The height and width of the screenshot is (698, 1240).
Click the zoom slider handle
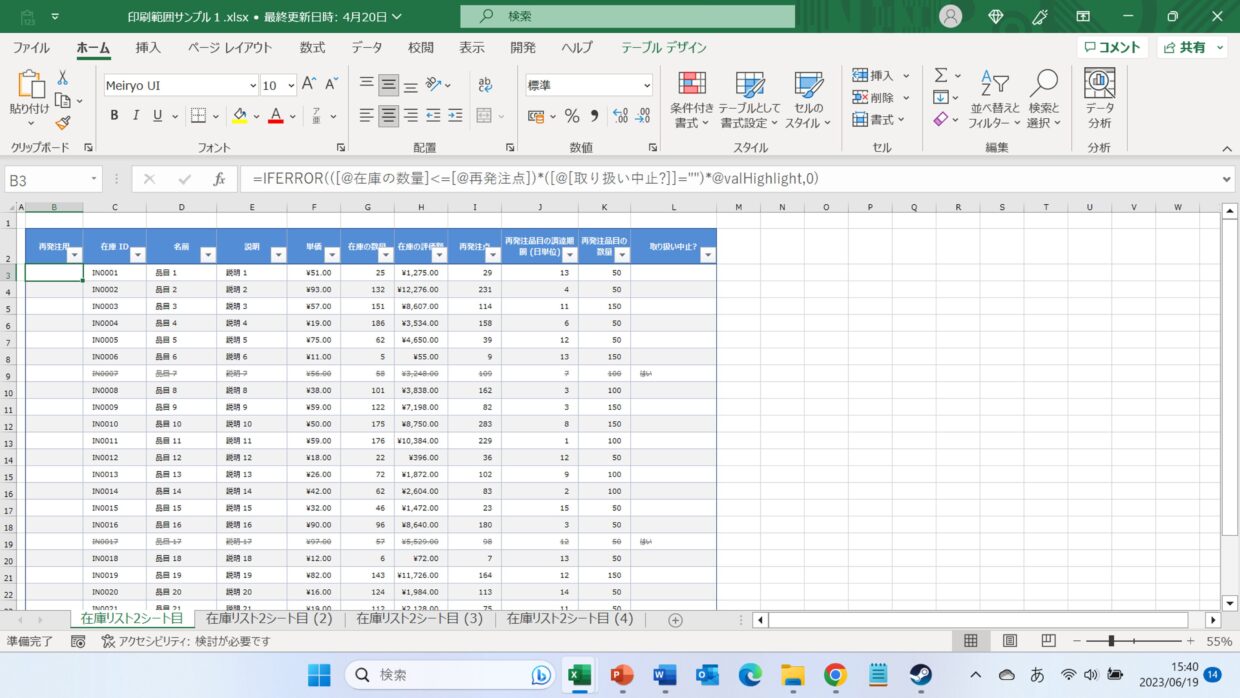pos(1111,641)
